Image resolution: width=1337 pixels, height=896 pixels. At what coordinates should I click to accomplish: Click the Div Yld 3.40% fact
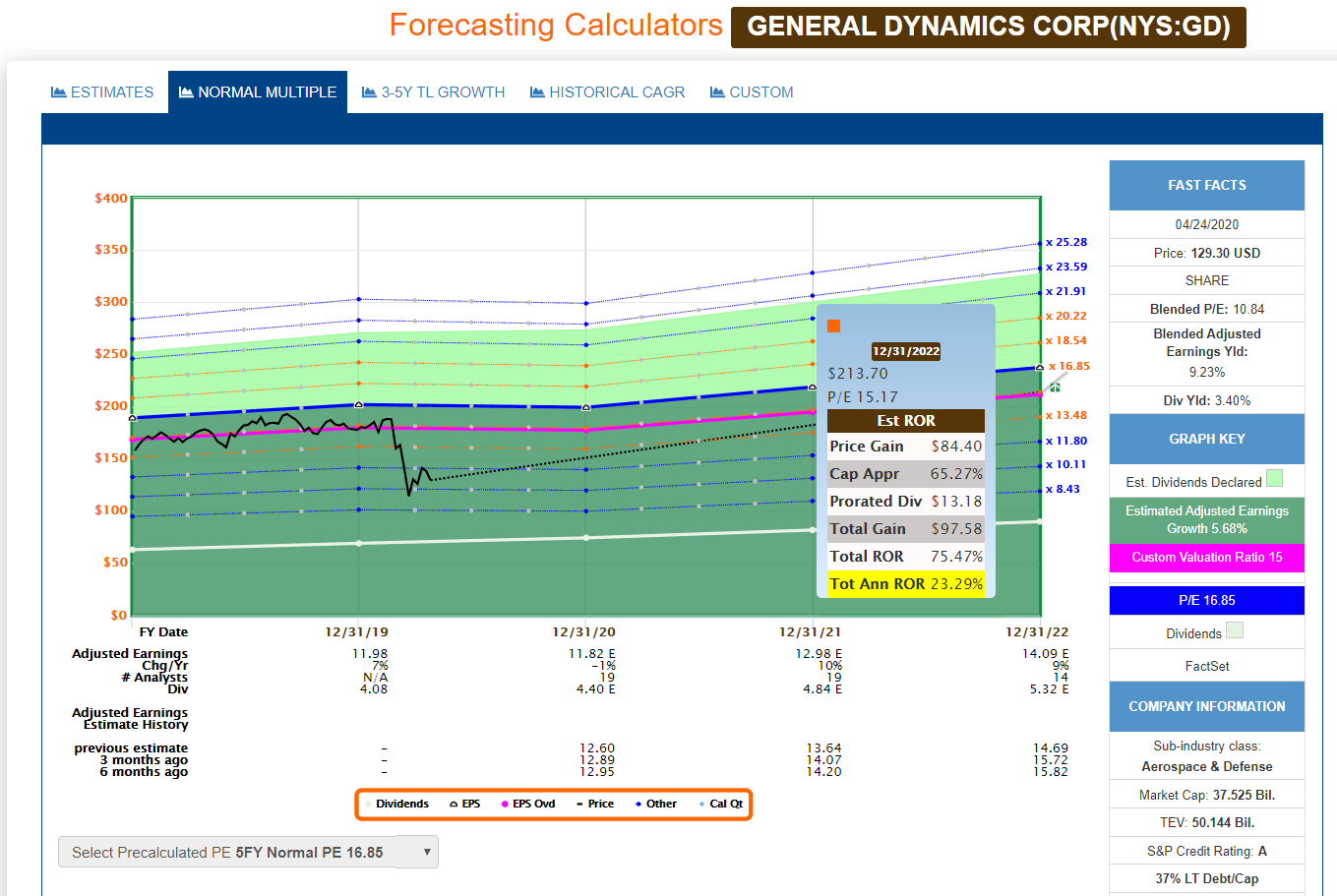click(x=1207, y=400)
